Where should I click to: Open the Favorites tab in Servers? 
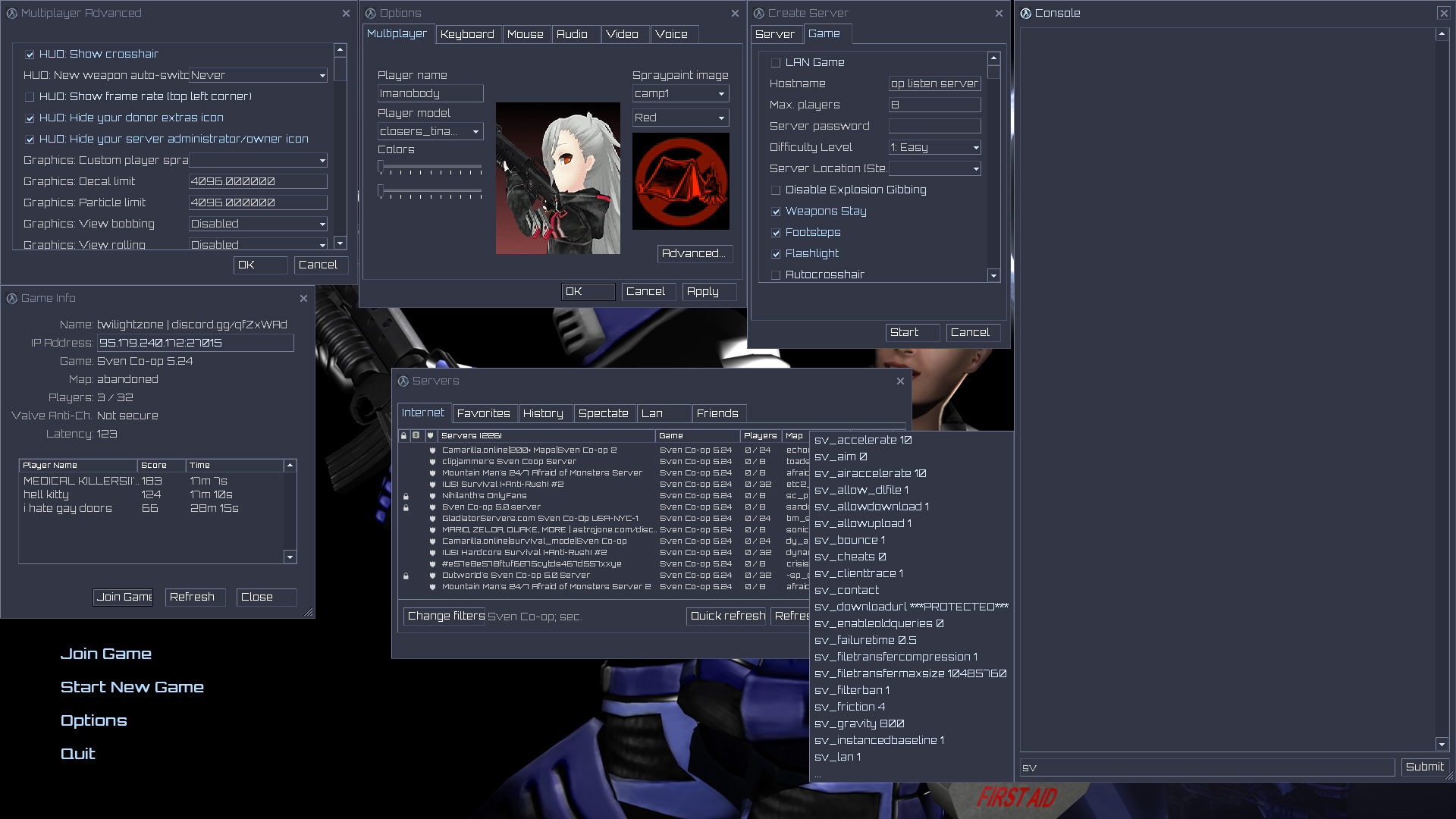[484, 414]
